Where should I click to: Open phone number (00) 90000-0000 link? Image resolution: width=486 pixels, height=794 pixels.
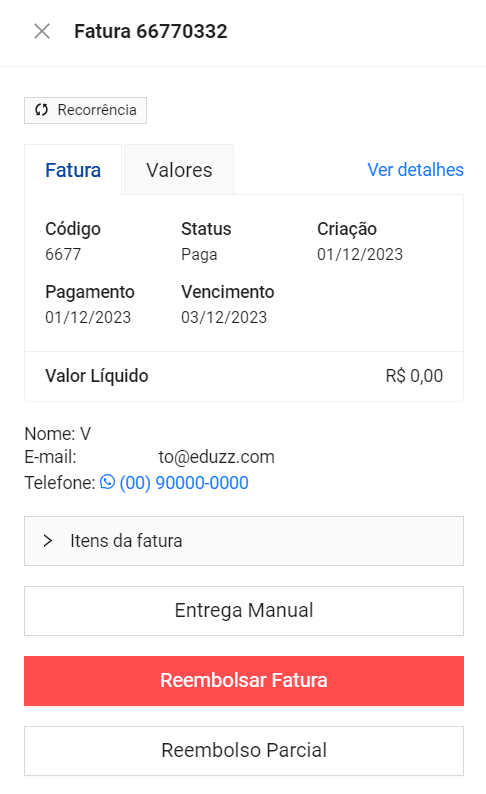tap(184, 483)
